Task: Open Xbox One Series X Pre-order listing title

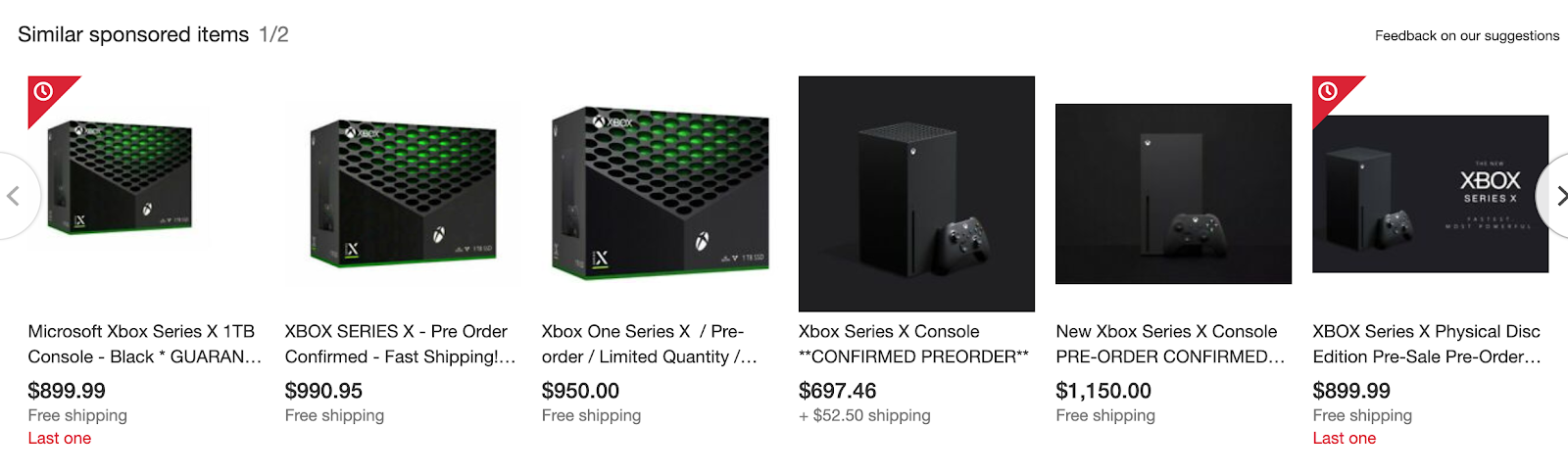Action: [x=649, y=344]
